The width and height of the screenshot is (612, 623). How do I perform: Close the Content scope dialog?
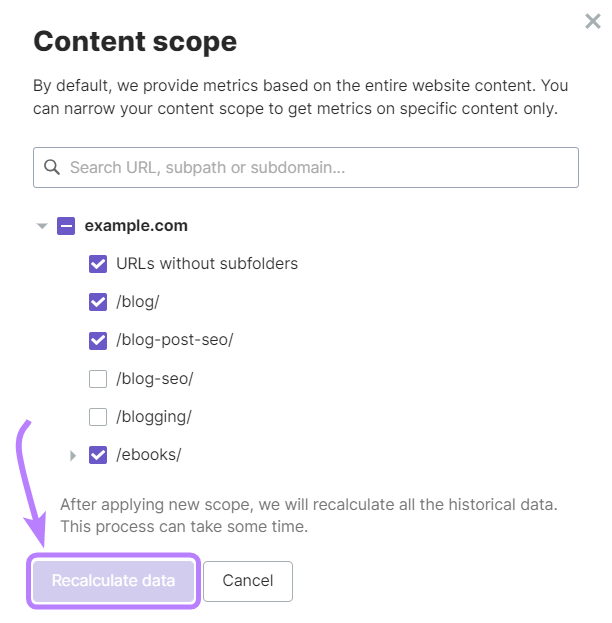(593, 21)
